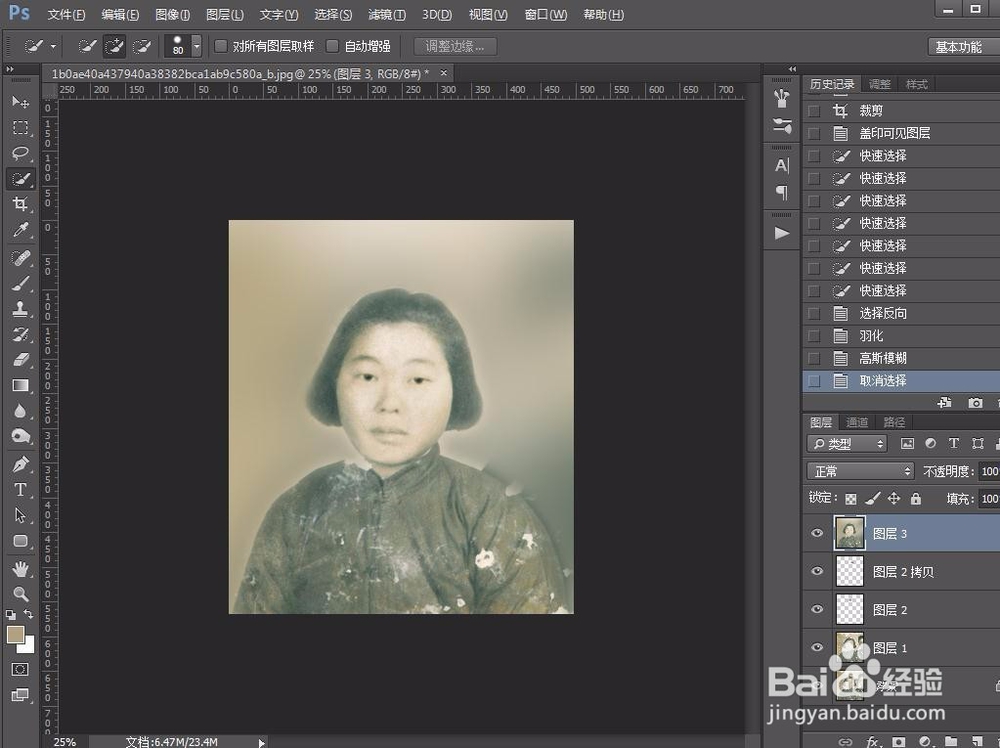The height and width of the screenshot is (748, 1000).
Task: Select the Hand tool
Action: (20, 569)
